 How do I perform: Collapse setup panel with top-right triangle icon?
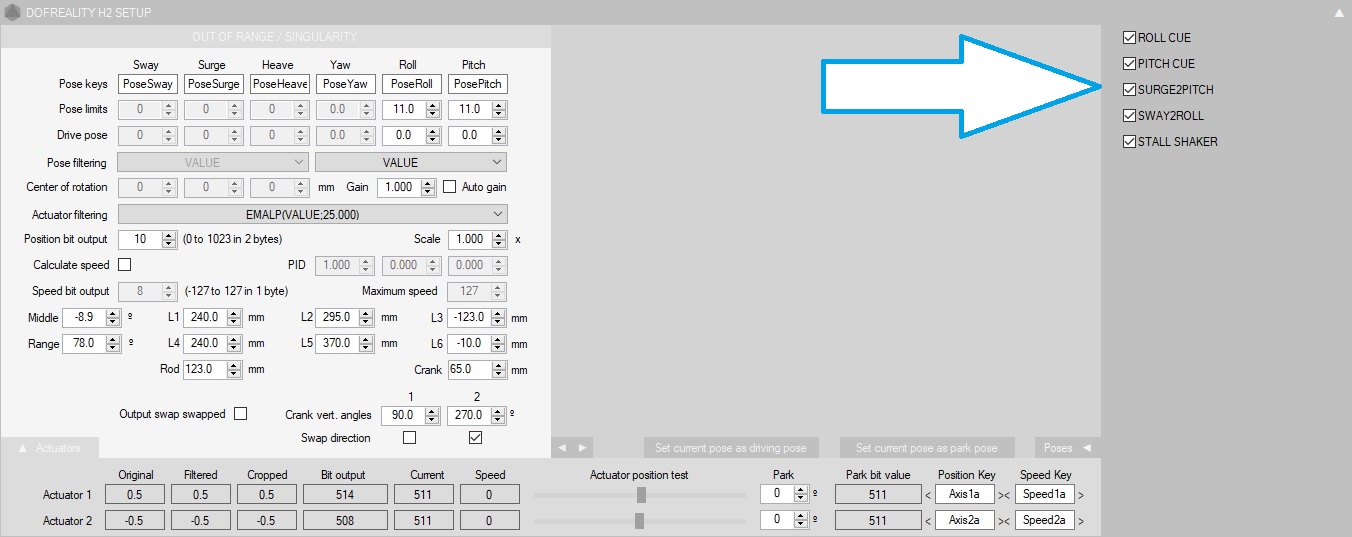click(1338, 12)
